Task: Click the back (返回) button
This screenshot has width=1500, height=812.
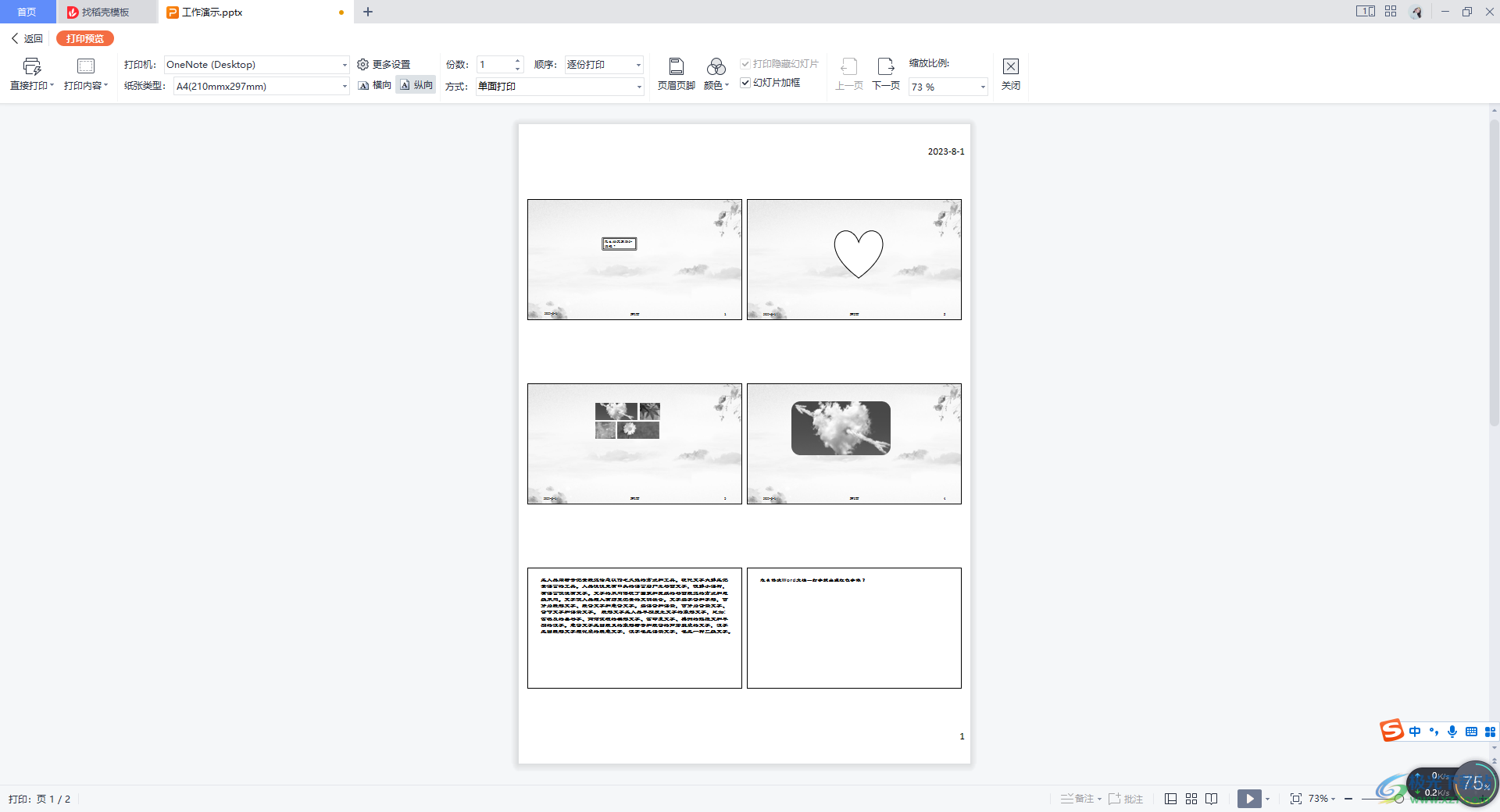Action: click(27, 38)
